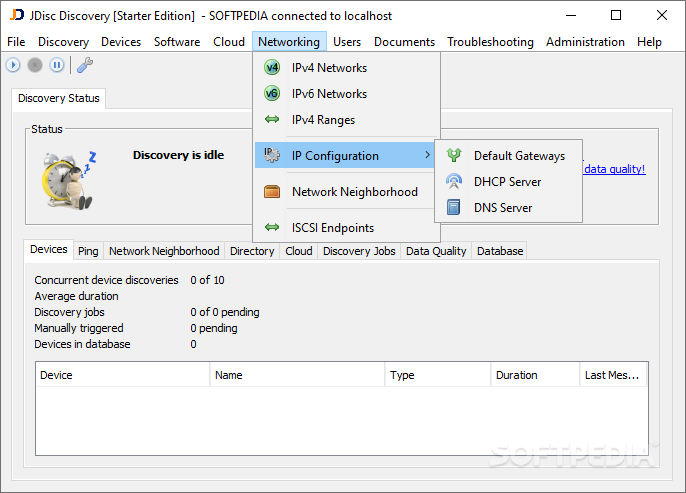Select ISCSI Endpoints menu entry
686x493 pixels.
click(x=347, y=227)
